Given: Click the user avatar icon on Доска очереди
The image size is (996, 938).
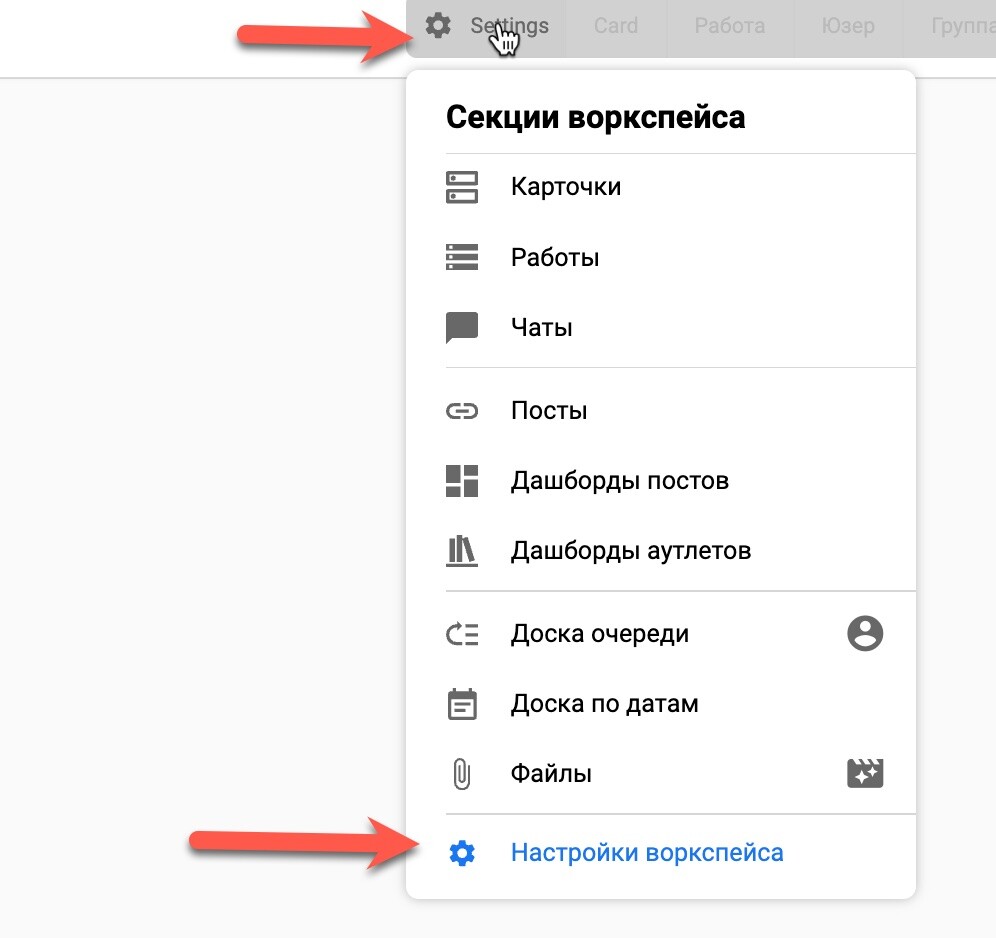Looking at the screenshot, I should [x=865, y=634].
